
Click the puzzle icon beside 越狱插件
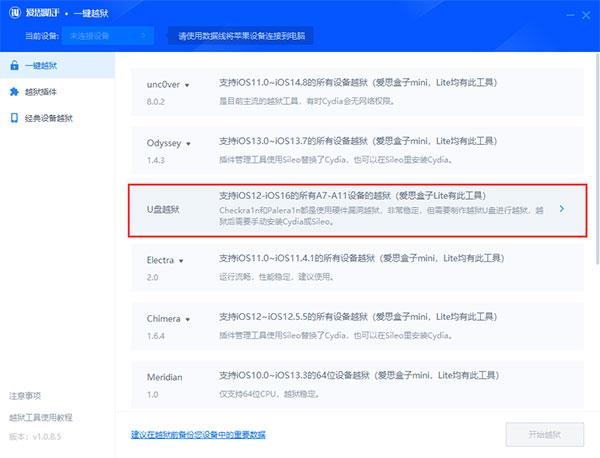13,92
